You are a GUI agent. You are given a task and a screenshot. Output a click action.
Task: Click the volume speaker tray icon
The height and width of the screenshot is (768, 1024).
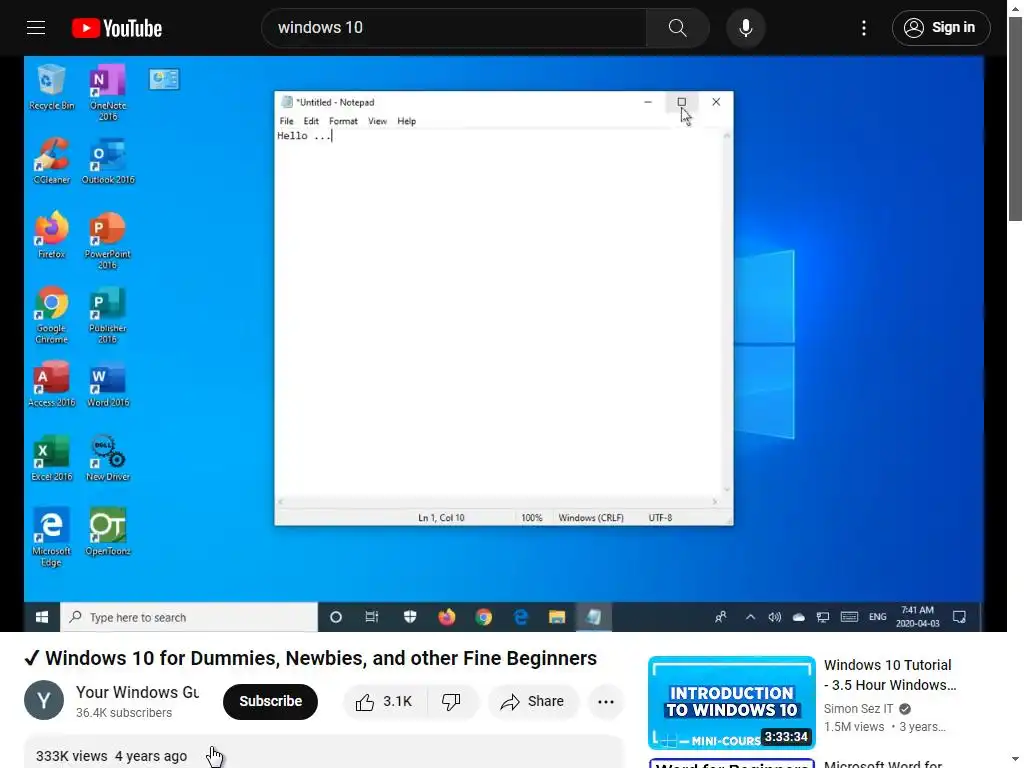775,617
